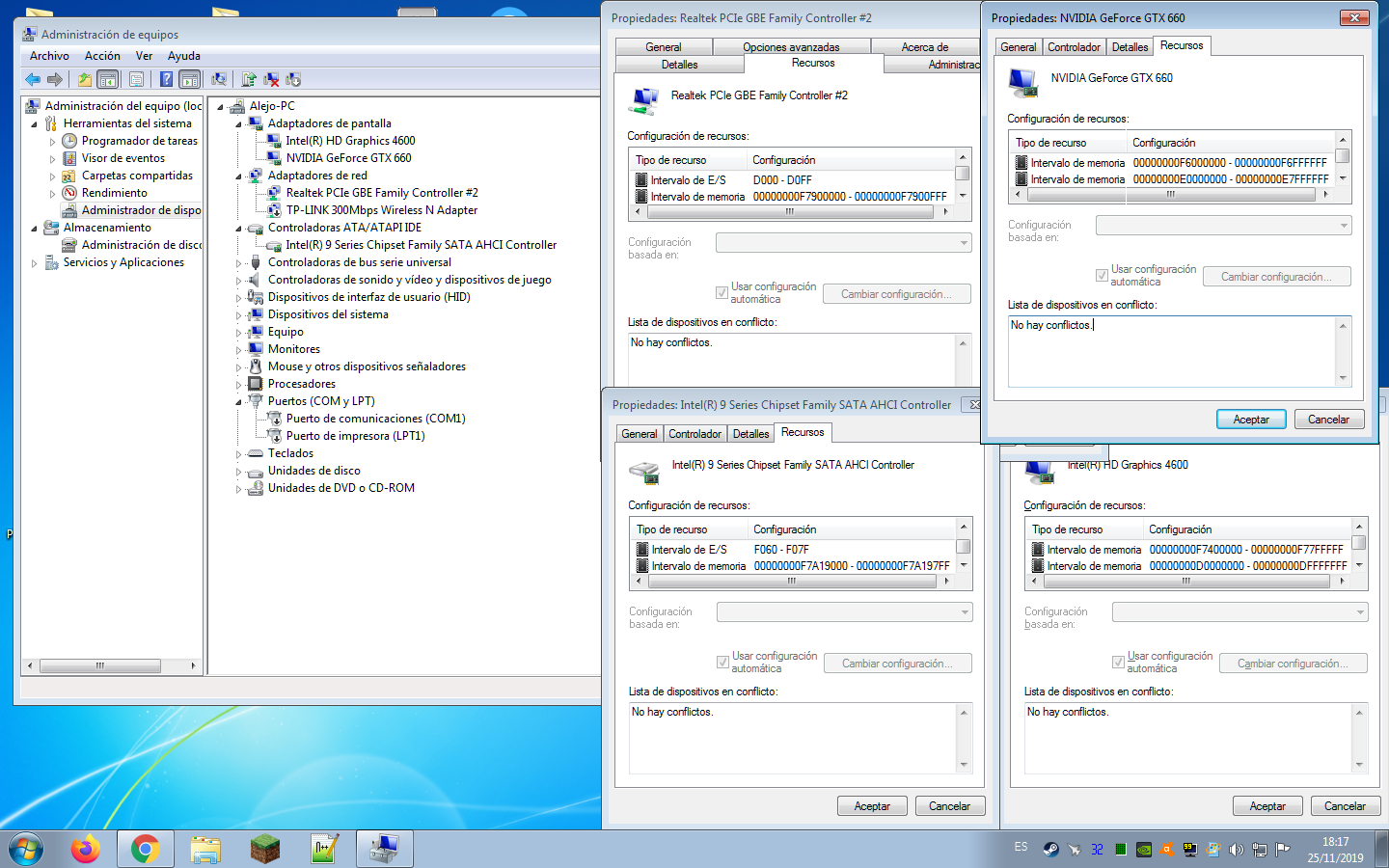Click the Uninstall device icon with red X

point(271,79)
